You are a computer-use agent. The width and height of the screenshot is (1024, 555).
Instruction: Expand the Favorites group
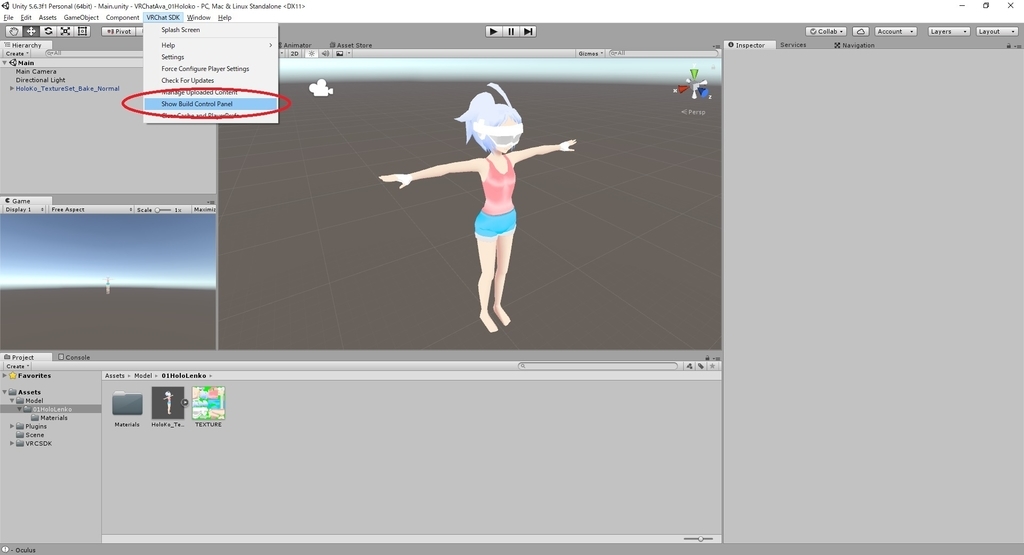(x=5, y=375)
